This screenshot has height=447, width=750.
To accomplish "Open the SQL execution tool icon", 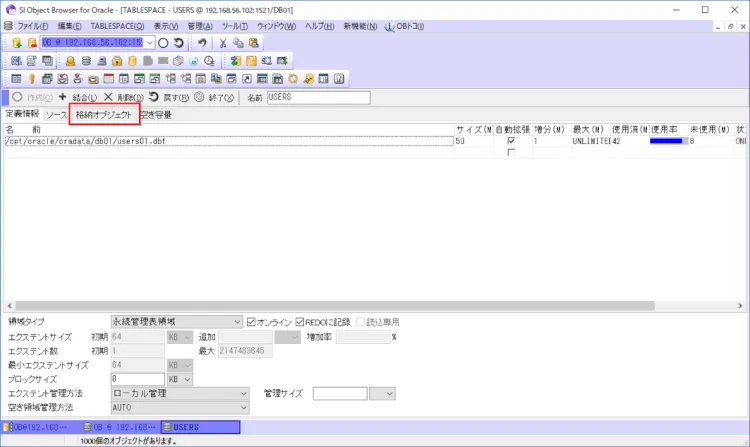I will click(16, 61).
